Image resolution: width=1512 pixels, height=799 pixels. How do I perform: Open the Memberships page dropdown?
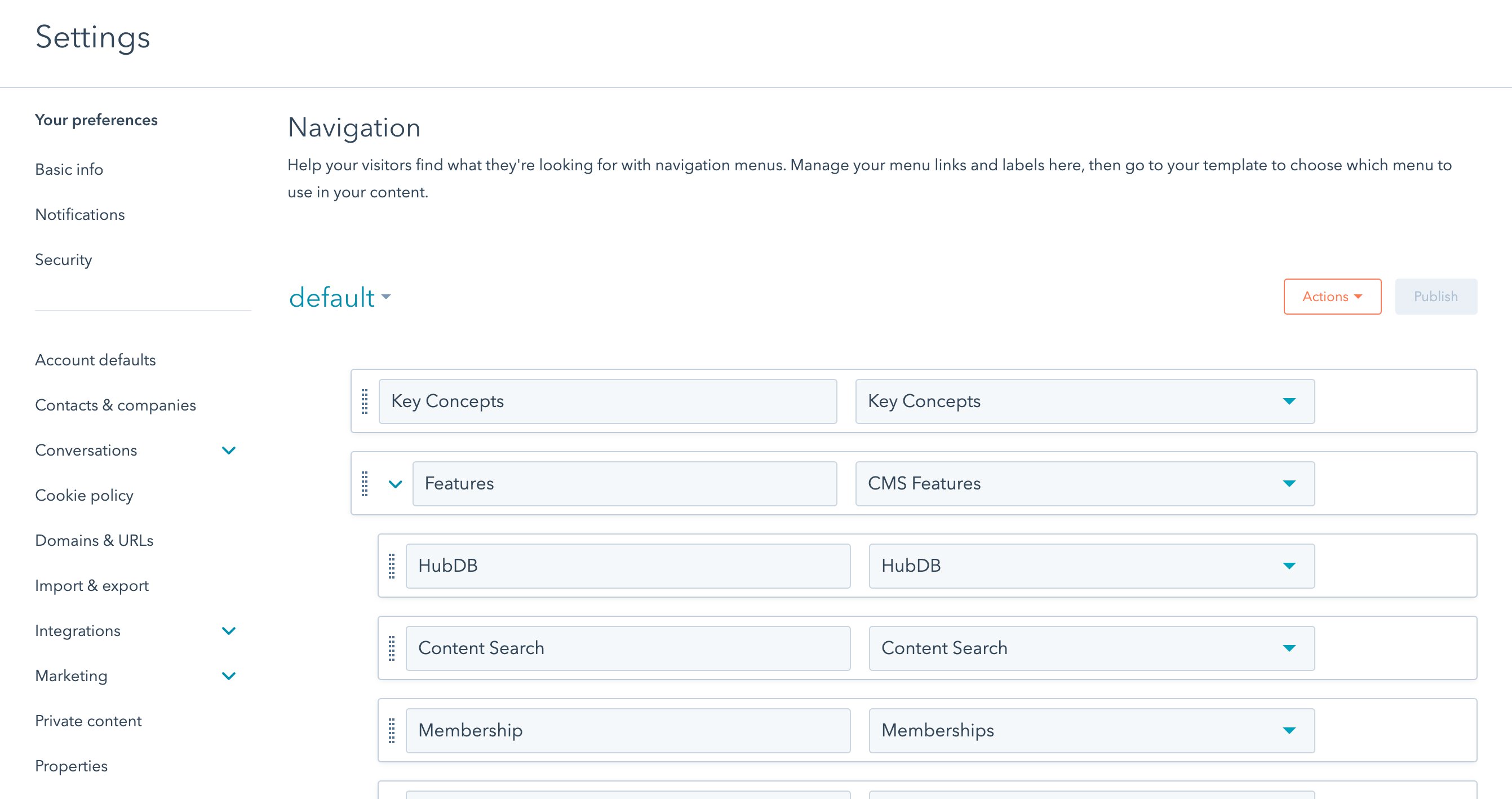[x=1090, y=730]
